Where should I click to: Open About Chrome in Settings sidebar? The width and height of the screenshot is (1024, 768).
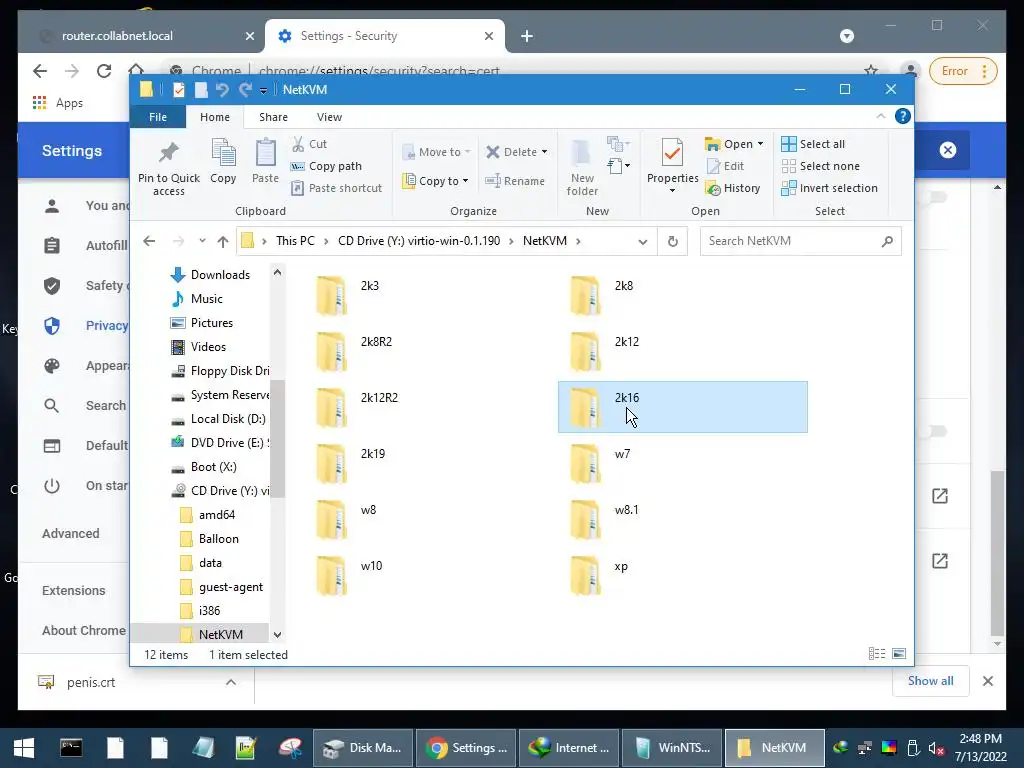point(84,630)
